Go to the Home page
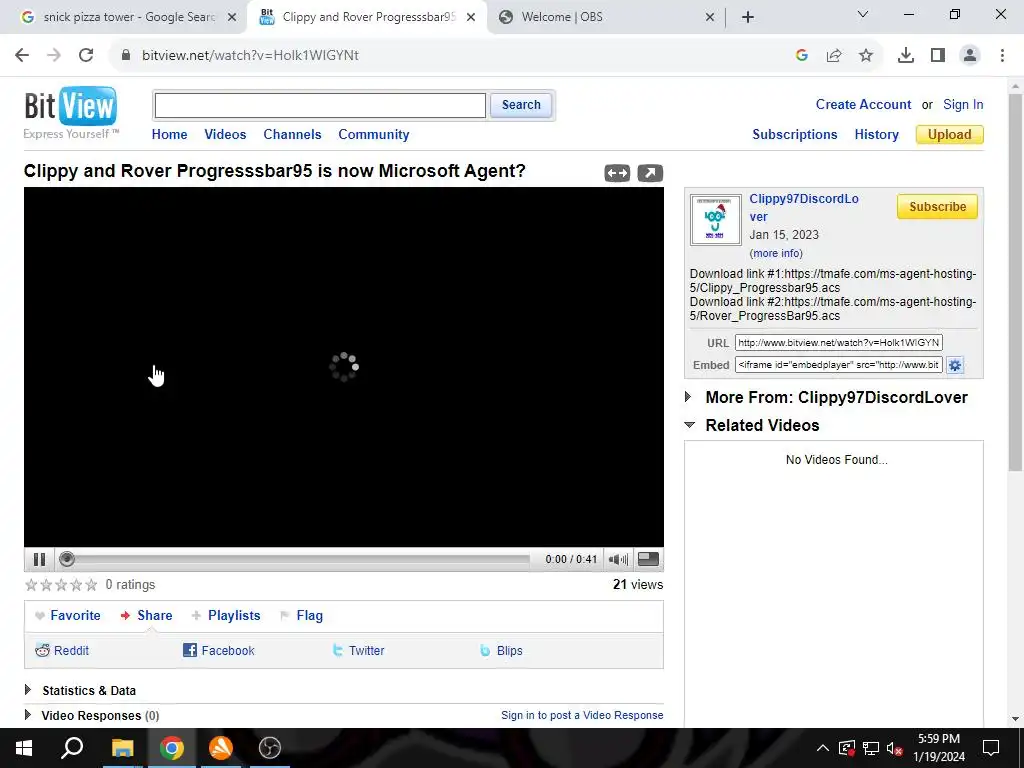This screenshot has height=768, width=1024. pyautogui.click(x=169, y=135)
